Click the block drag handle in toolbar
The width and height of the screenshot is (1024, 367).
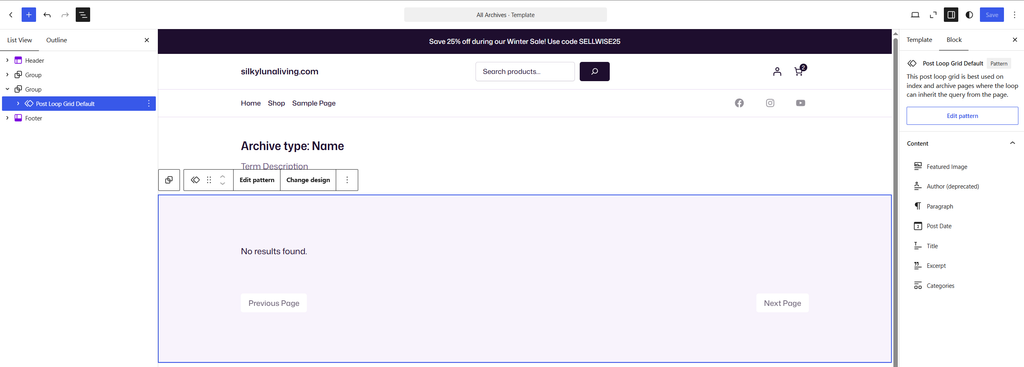pos(209,180)
